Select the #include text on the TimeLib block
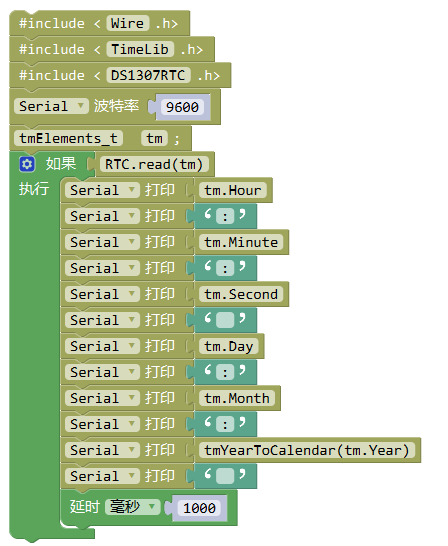 [x=52, y=49]
